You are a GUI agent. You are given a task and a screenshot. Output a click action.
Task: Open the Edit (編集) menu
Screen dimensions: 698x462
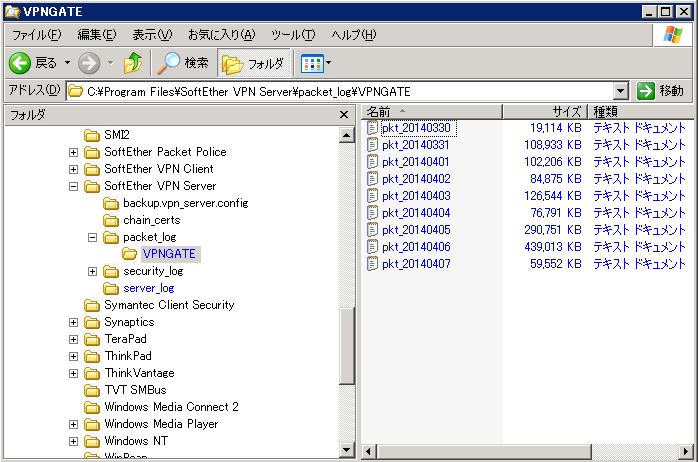[x=97, y=34]
